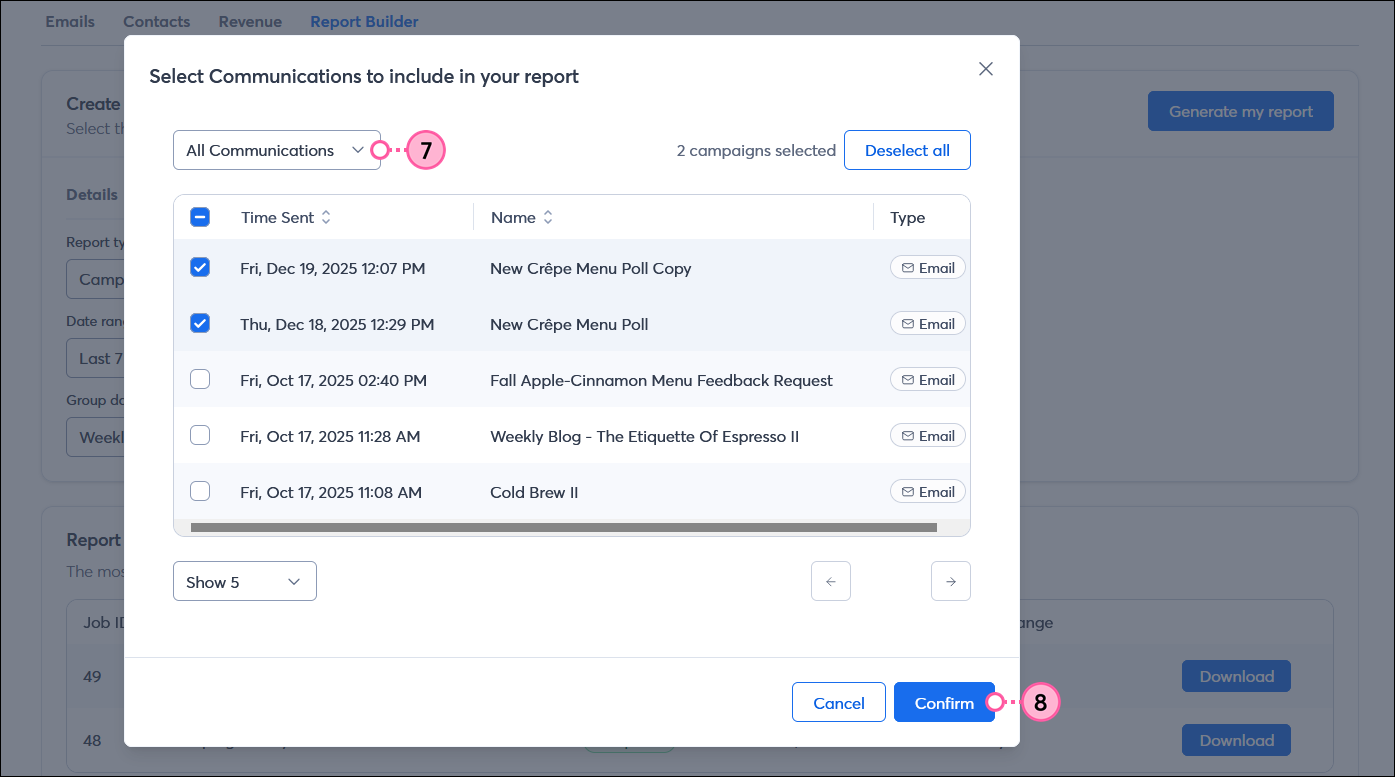Open the Show 5 page size dropdown

pos(244,581)
